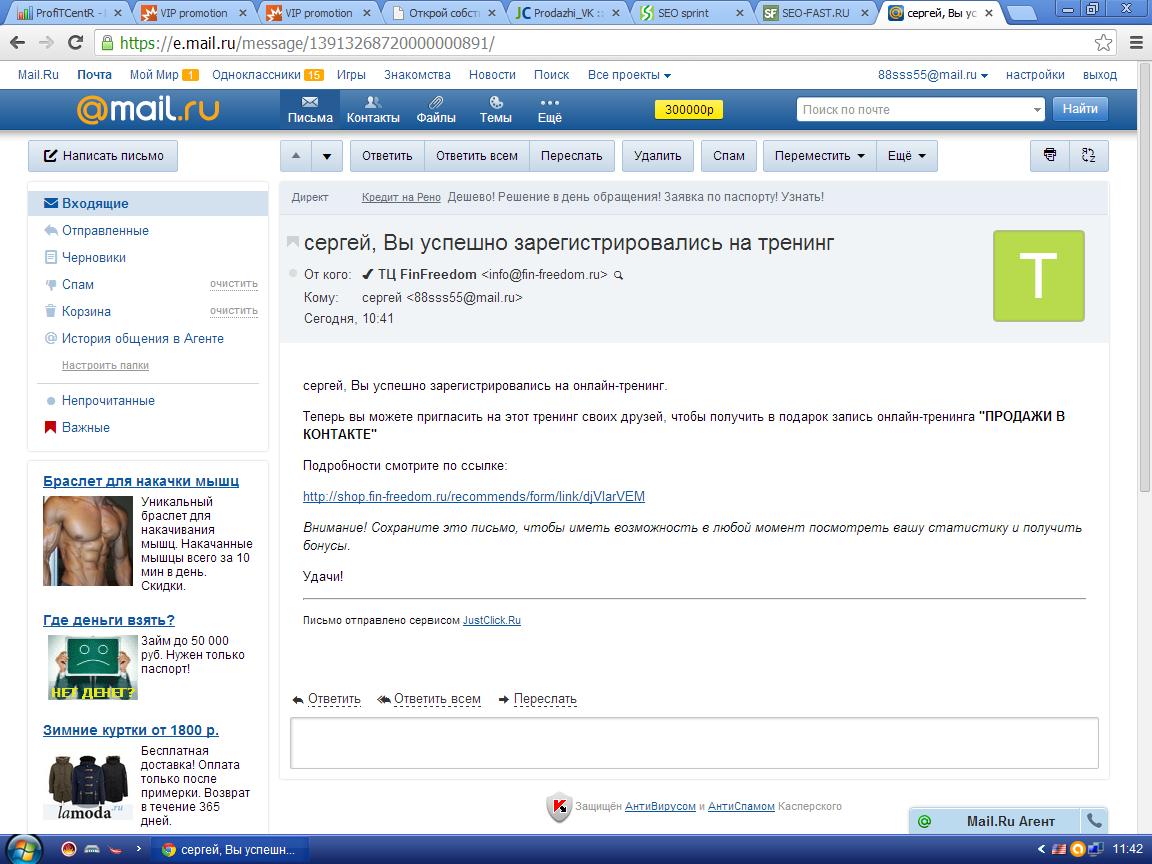
Task: Go to previous message up arrow
Action: (296, 156)
